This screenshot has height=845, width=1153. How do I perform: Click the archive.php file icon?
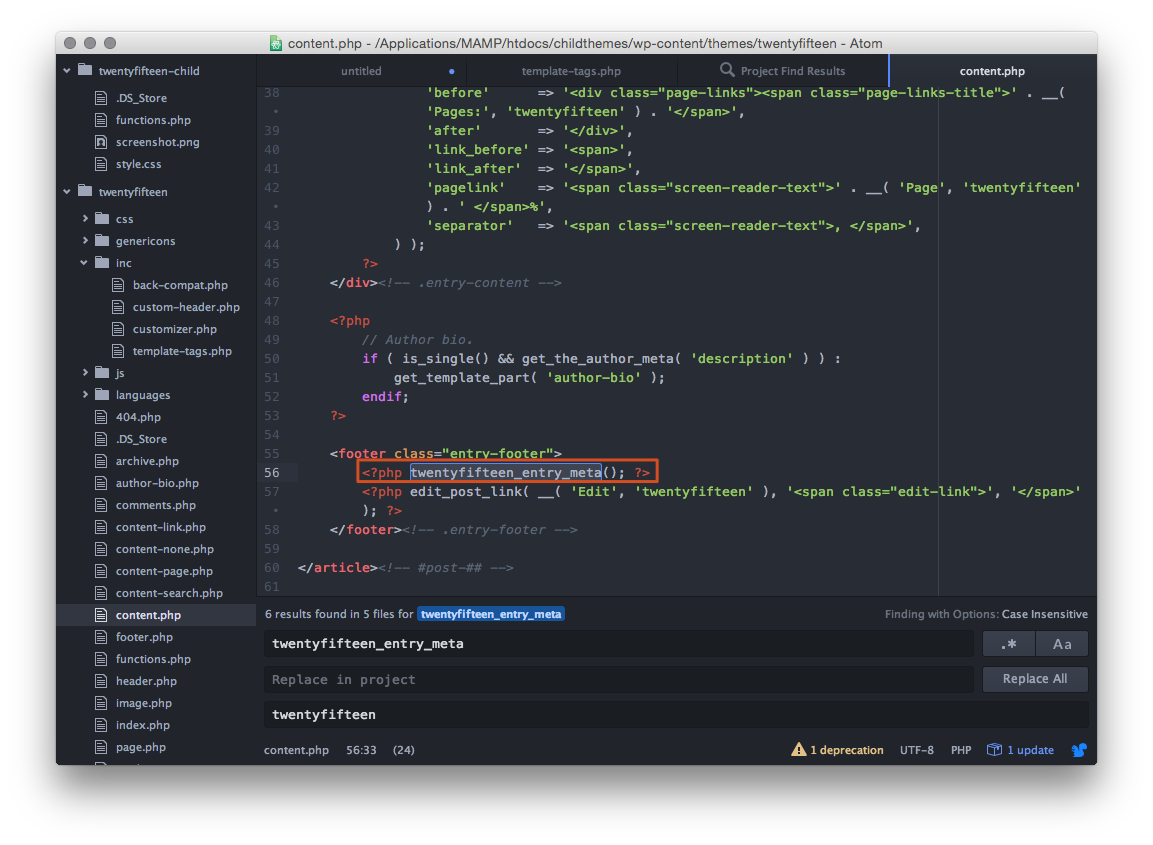tap(101, 461)
